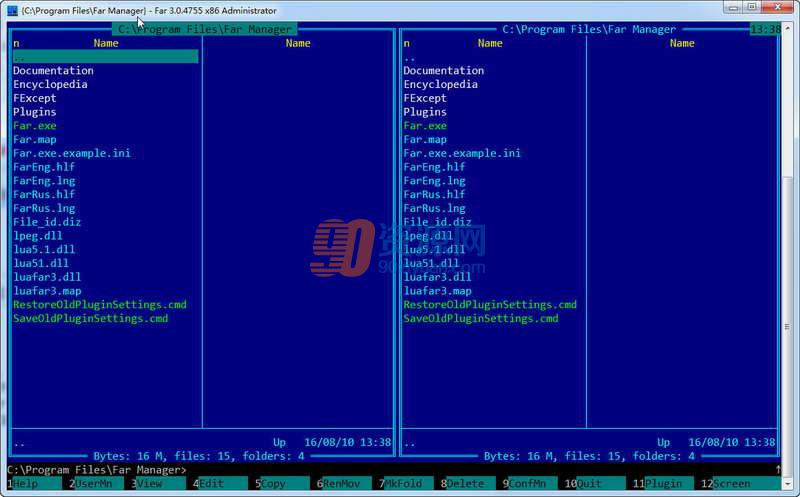Click right panel path title
800x497 pixels.
pyautogui.click(x=589, y=30)
